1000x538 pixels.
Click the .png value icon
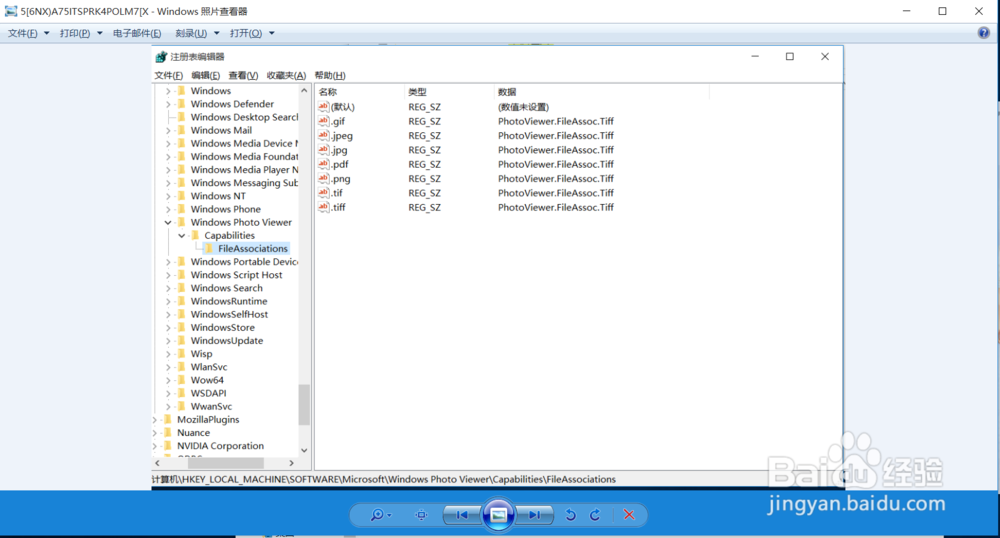coord(324,178)
